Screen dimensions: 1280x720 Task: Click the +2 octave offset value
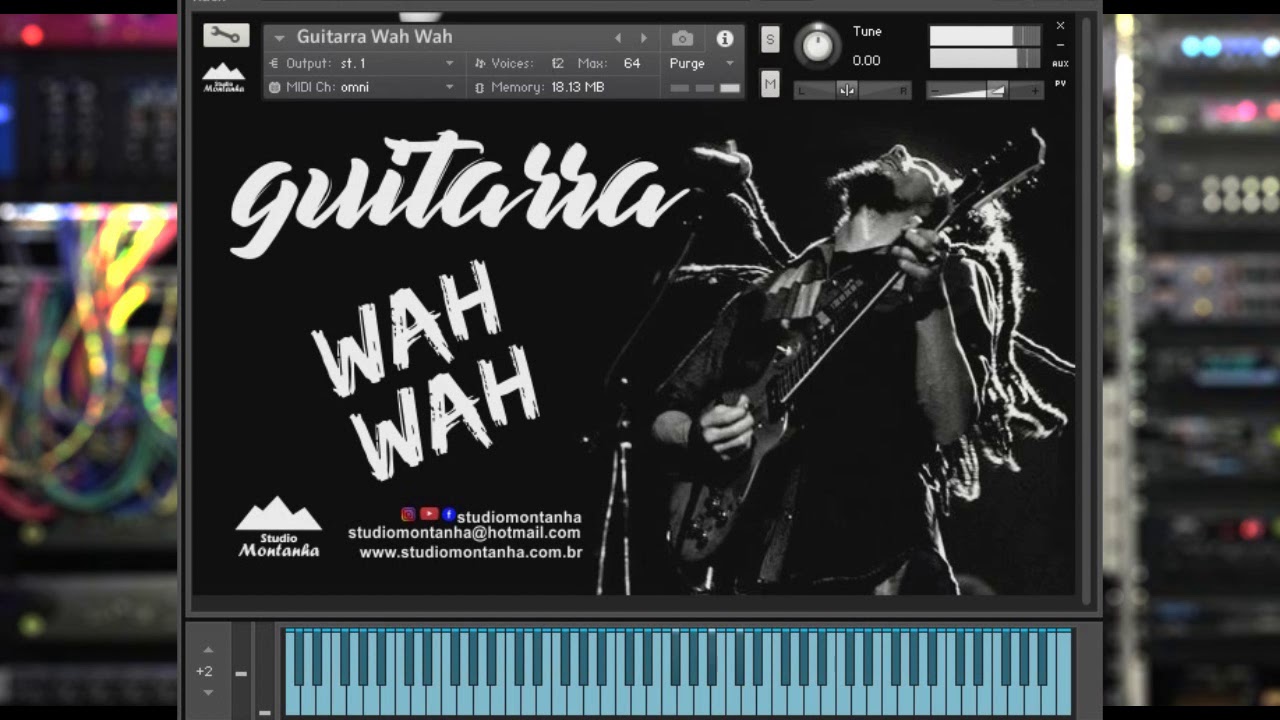205,671
